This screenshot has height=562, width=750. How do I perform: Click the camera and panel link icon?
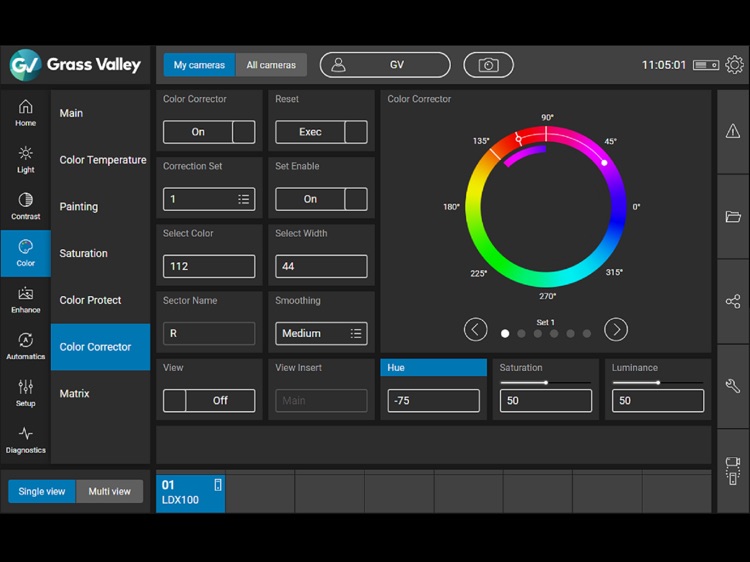click(732, 471)
